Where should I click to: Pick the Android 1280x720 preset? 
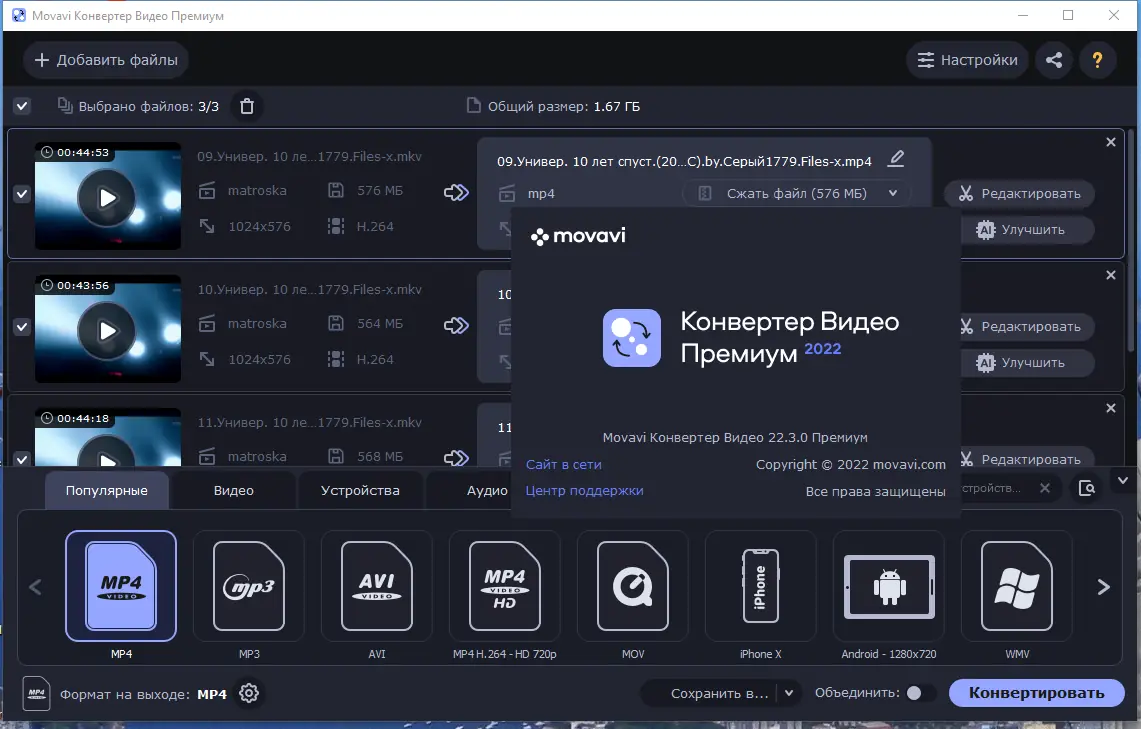point(888,586)
